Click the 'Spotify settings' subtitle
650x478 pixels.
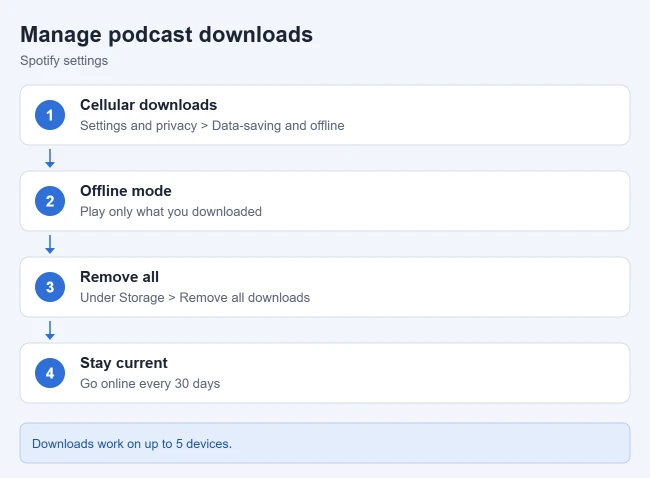[x=64, y=61]
